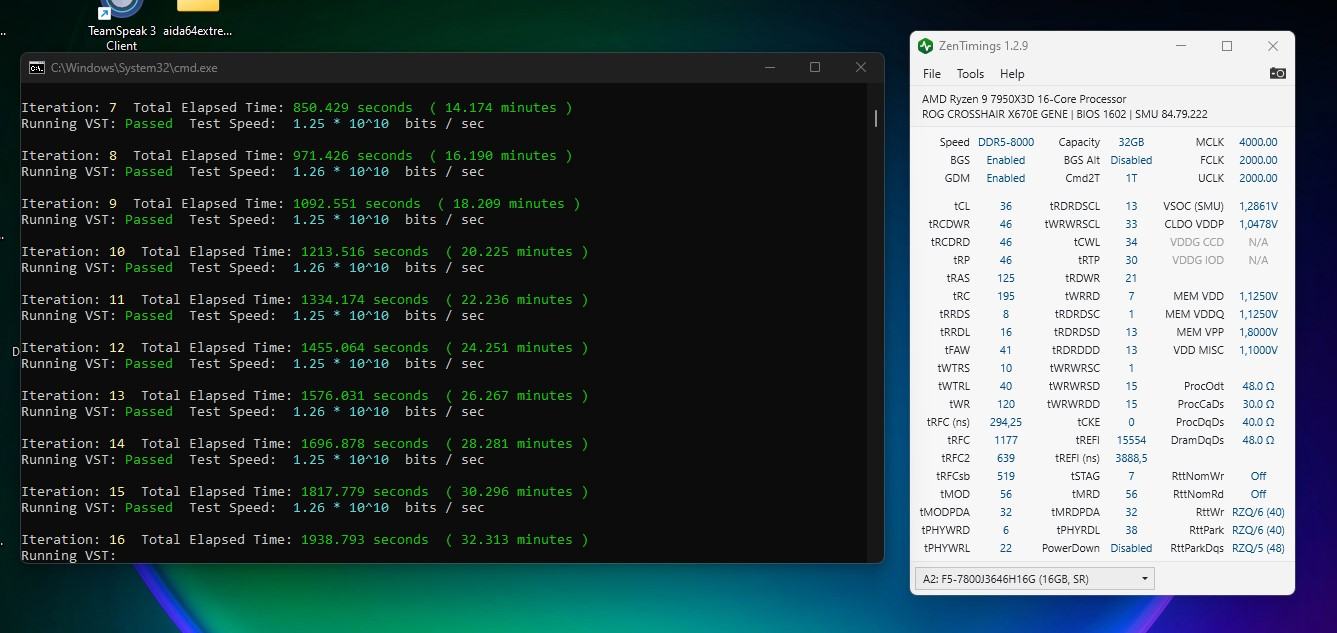This screenshot has width=1337, height=633.
Task: Click the RttPark RZQ/6 (40) value
Action: (x=1258, y=530)
